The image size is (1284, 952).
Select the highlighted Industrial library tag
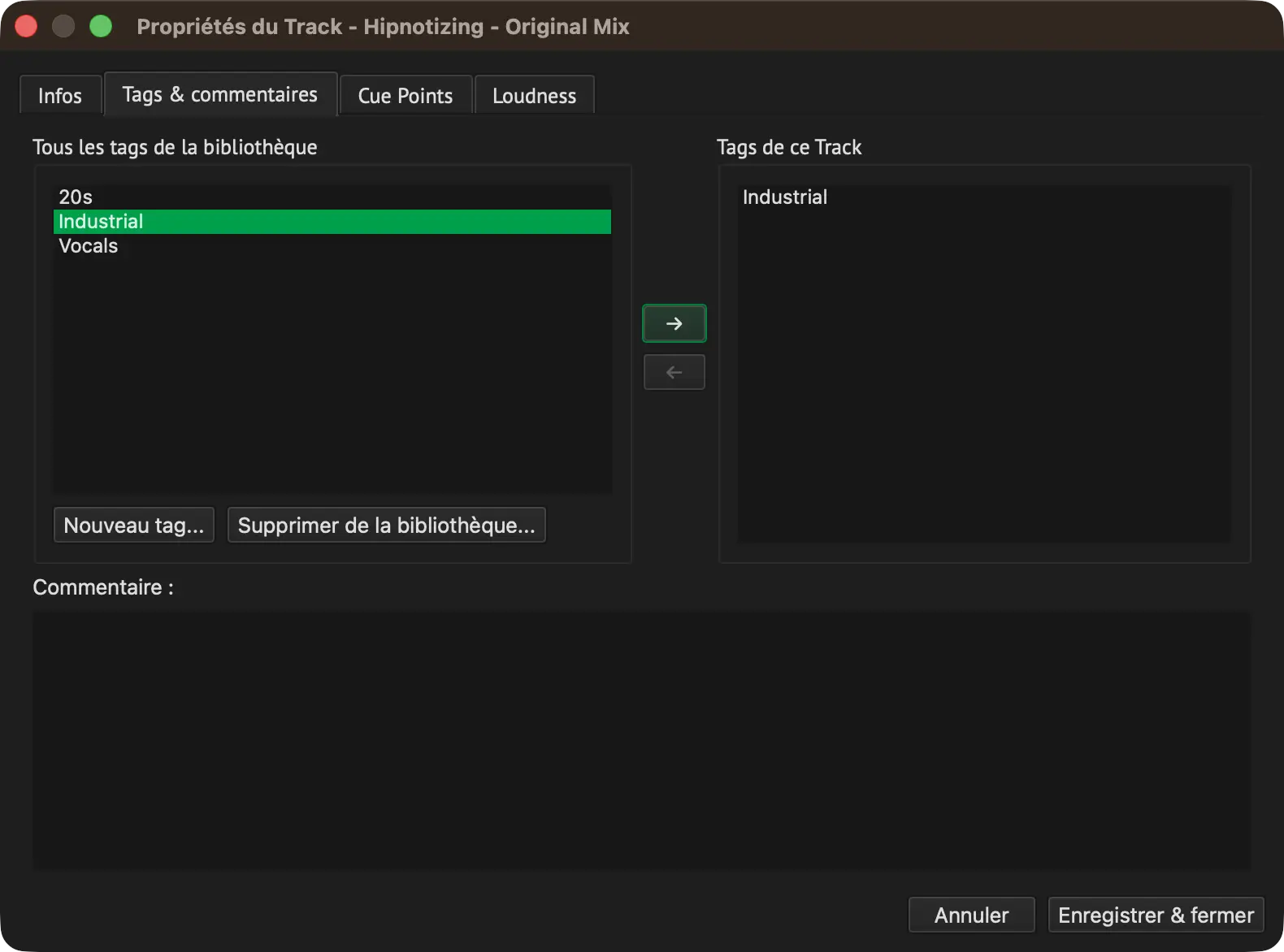click(x=332, y=222)
